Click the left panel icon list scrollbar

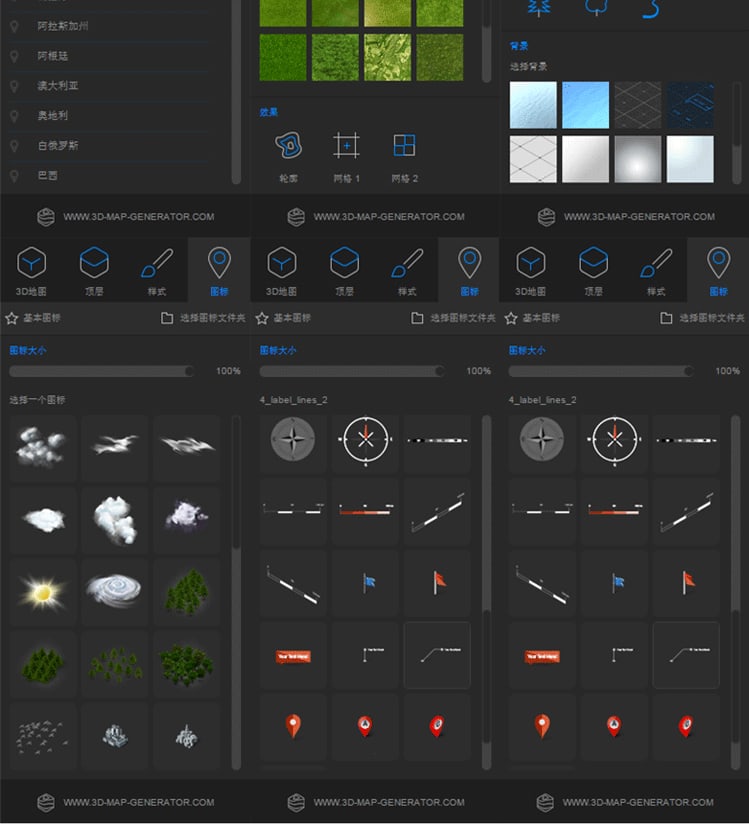[x=236, y=593]
